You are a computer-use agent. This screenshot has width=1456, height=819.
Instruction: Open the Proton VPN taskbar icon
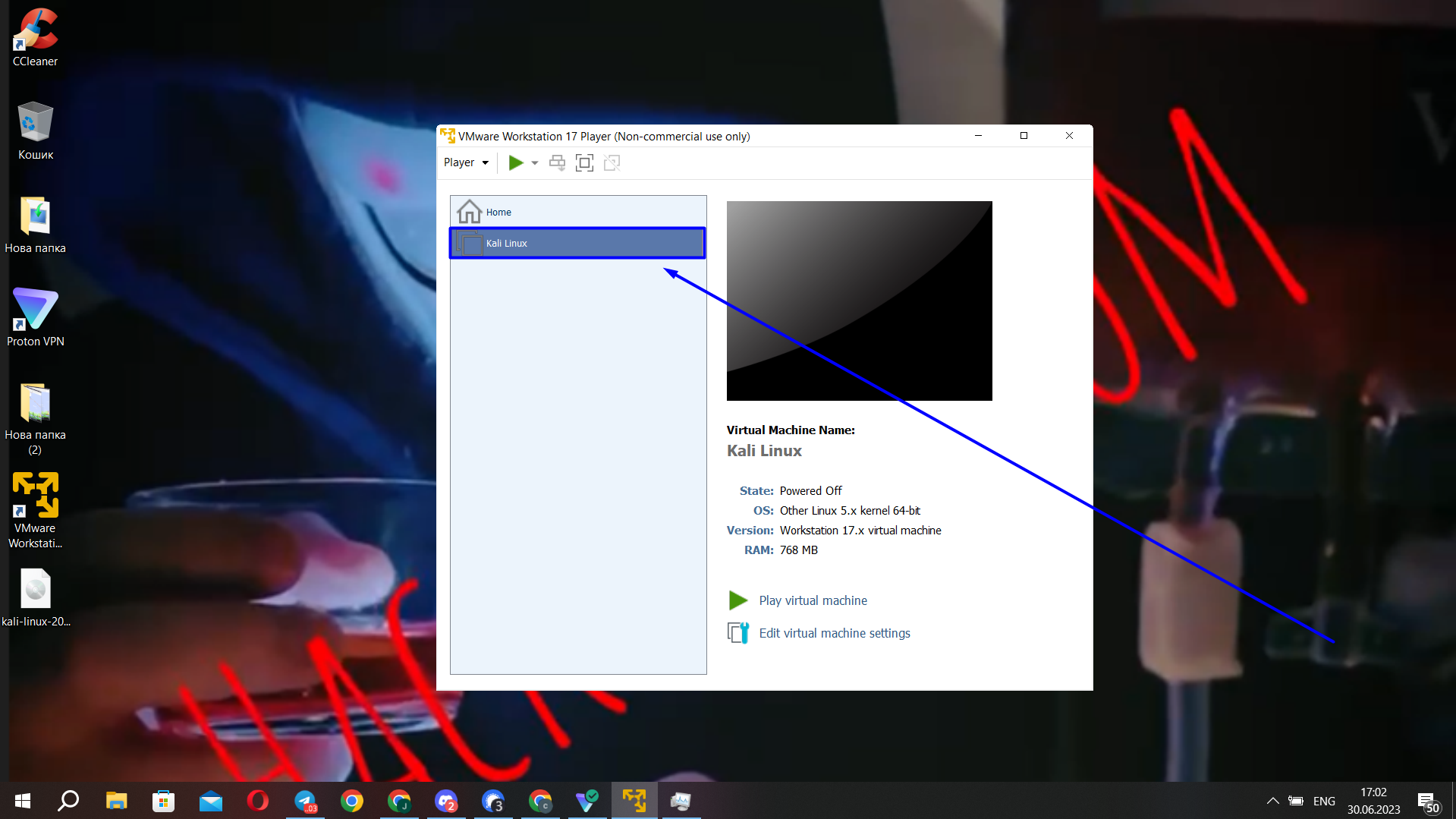(x=586, y=801)
